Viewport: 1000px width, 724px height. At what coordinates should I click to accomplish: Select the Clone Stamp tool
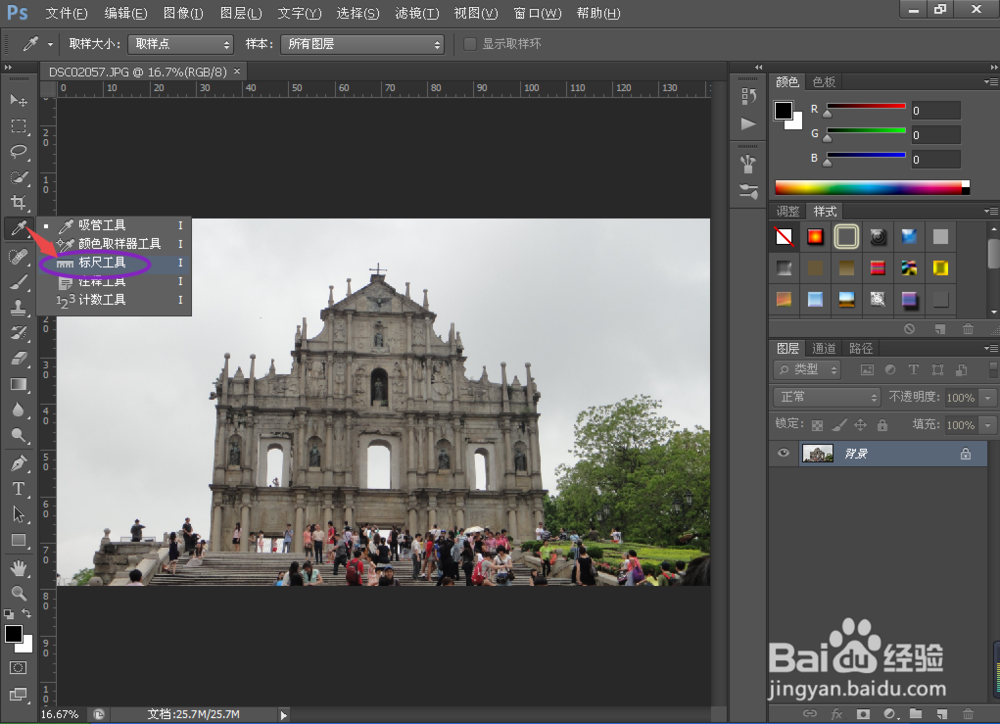(x=18, y=307)
